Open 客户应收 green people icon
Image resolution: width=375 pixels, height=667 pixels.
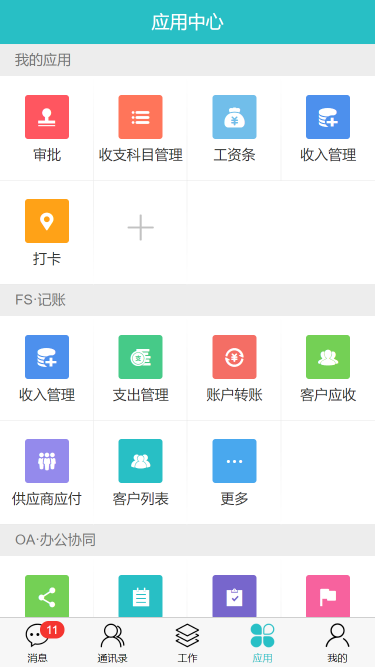328,357
